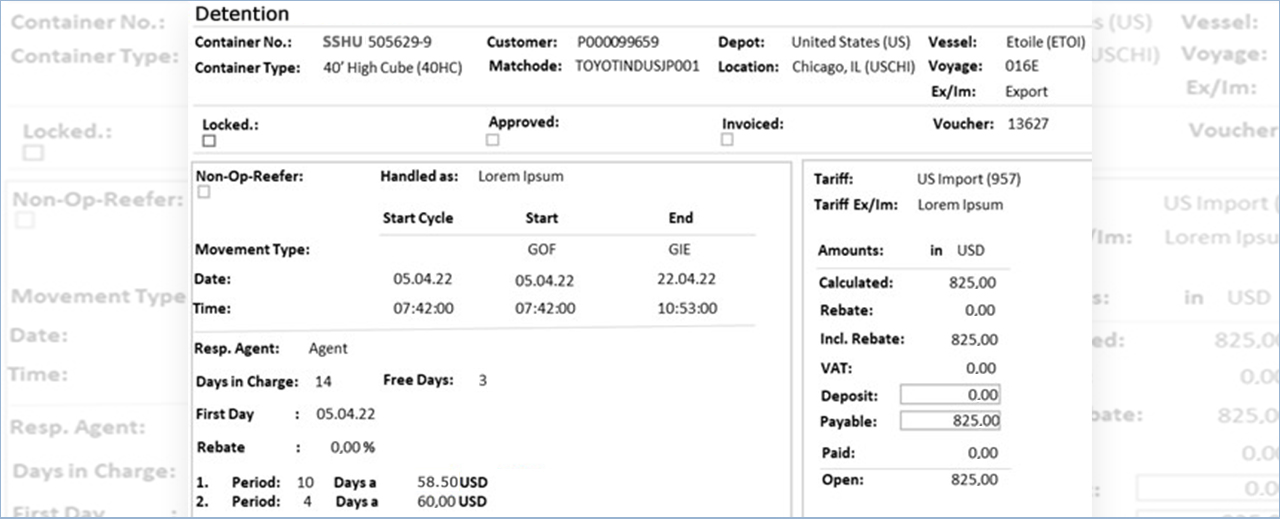The height and width of the screenshot is (519, 1280).
Task: Select the Handled as Lorem Ipsum value
Action: click(x=520, y=177)
